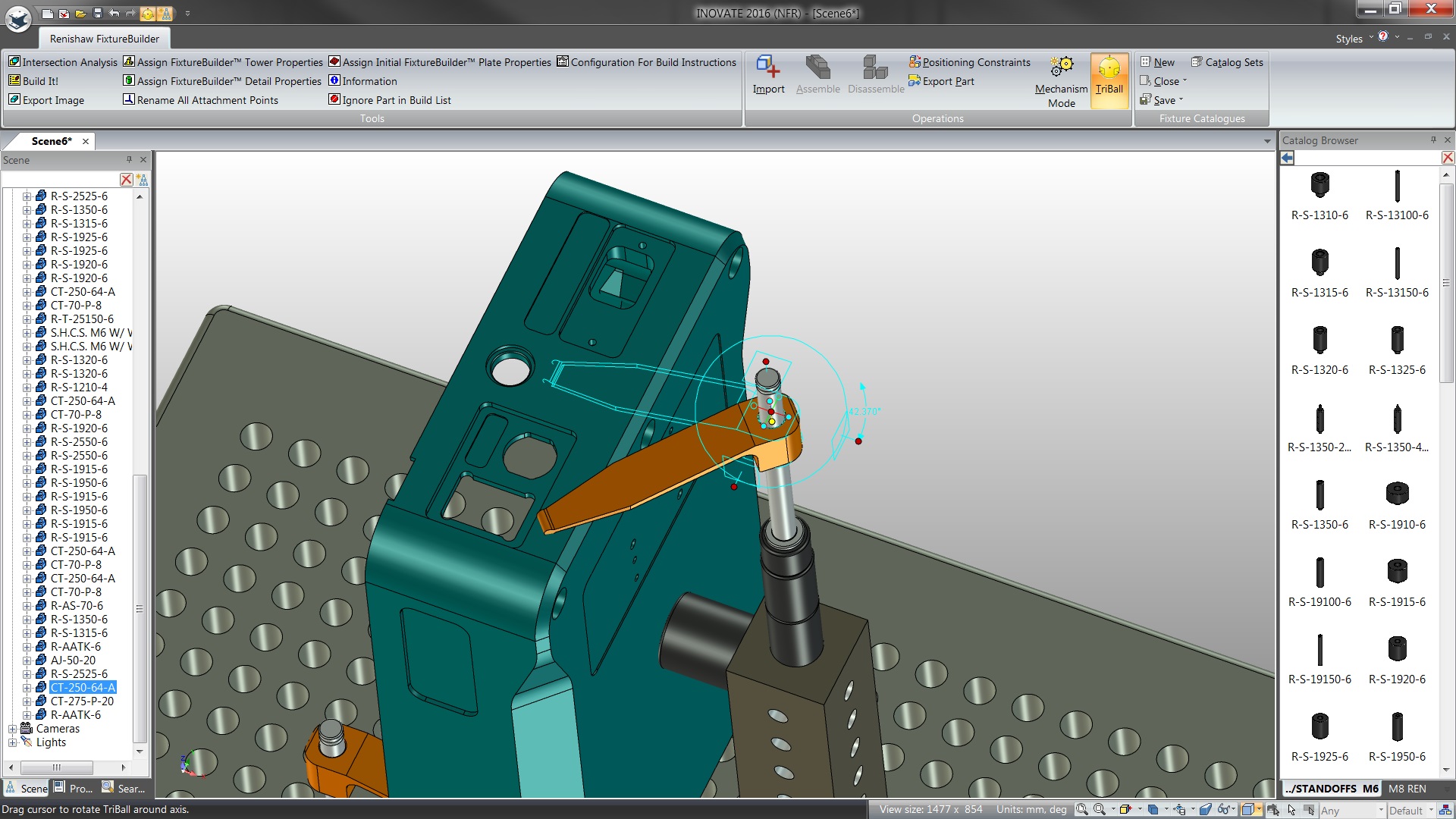The height and width of the screenshot is (819, 1456).
Task: Click the TriBall tool button
Action: coord(1109,77)
